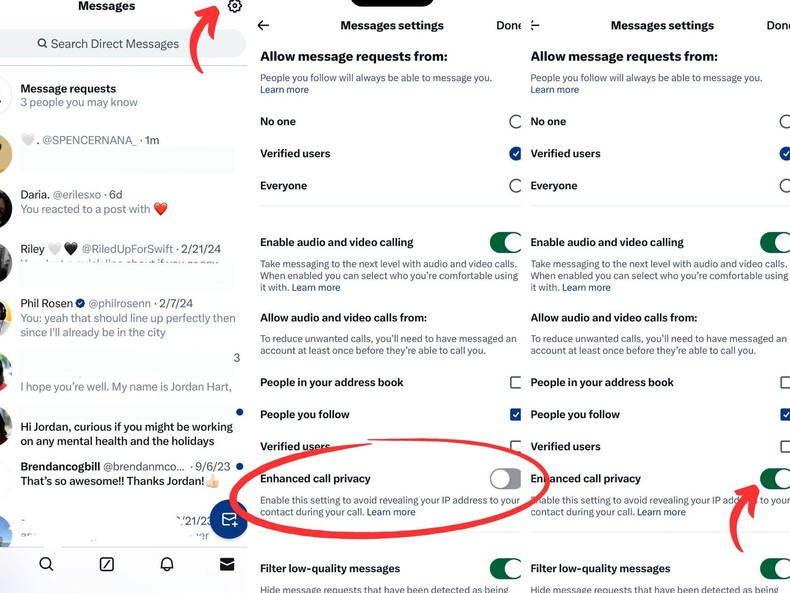Open the search tab in bottom bar
Viewport: 790px width, 593px height.
pos(46,564)
